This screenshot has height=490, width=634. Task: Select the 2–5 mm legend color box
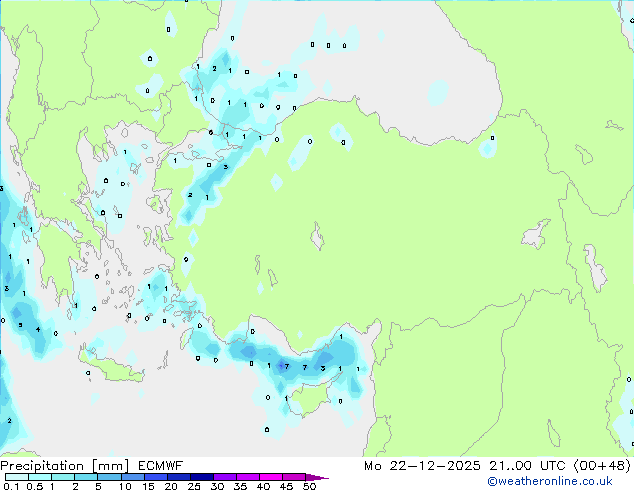click(86, 477)
